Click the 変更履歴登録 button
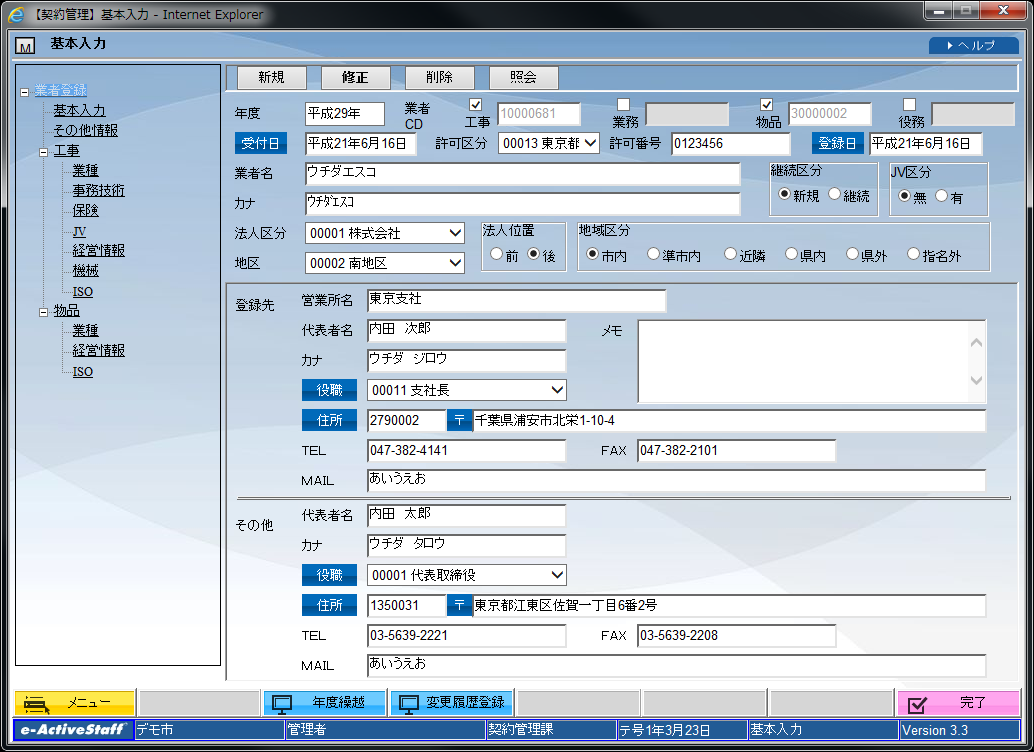This screenshot has height=752, width=1034. 452,703
